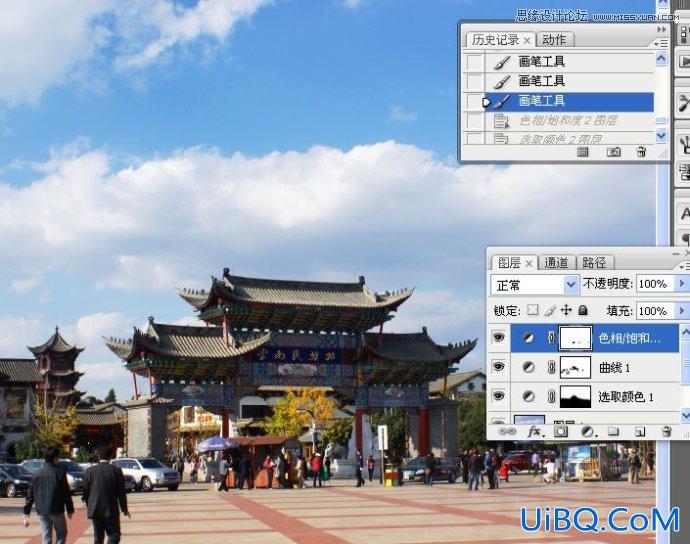Click Layers list scroll-up arrow

685,332
